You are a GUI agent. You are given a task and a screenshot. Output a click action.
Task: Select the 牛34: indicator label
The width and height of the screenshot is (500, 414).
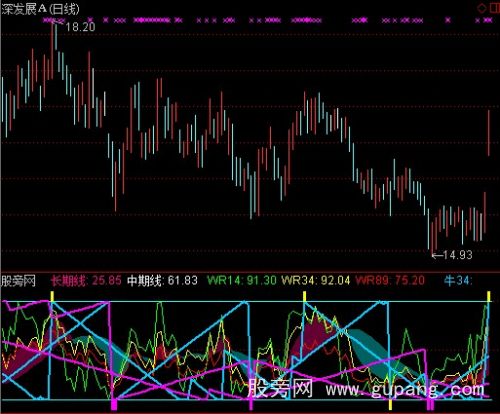pos(458,280)
